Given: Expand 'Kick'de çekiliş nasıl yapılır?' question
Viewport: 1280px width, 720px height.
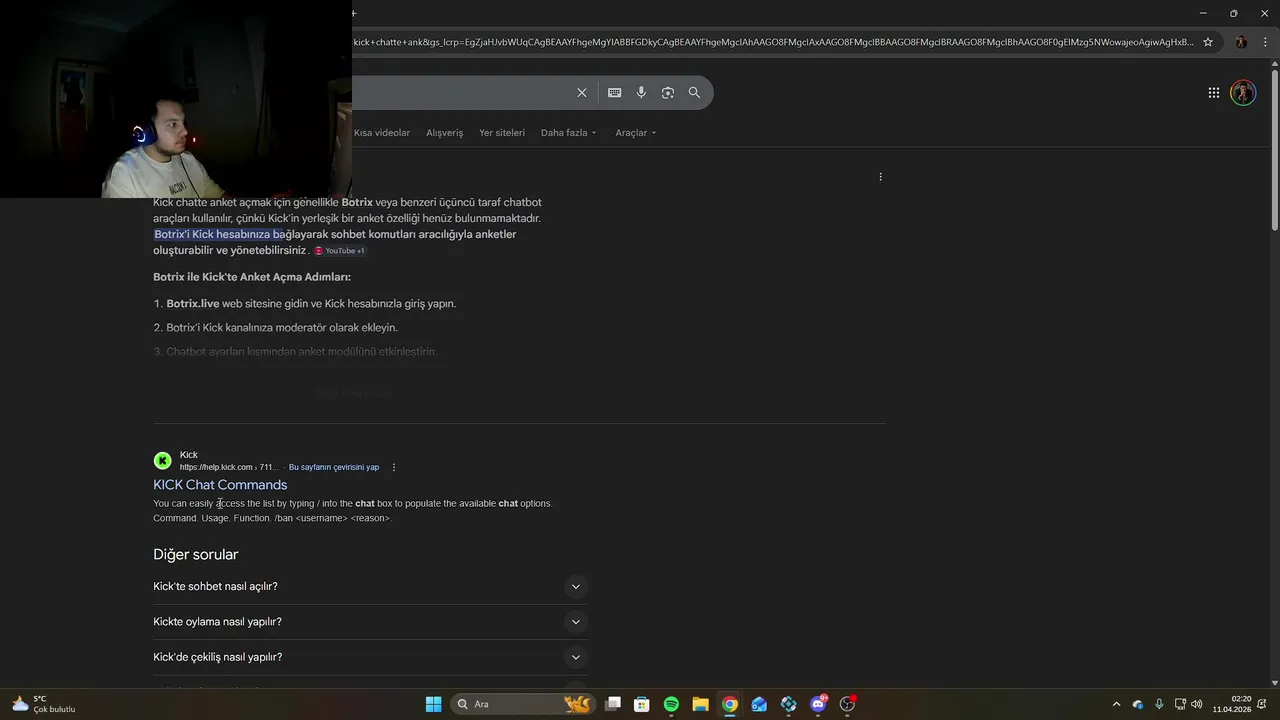Looking at the screenshot, I should [x=369, y=657].
